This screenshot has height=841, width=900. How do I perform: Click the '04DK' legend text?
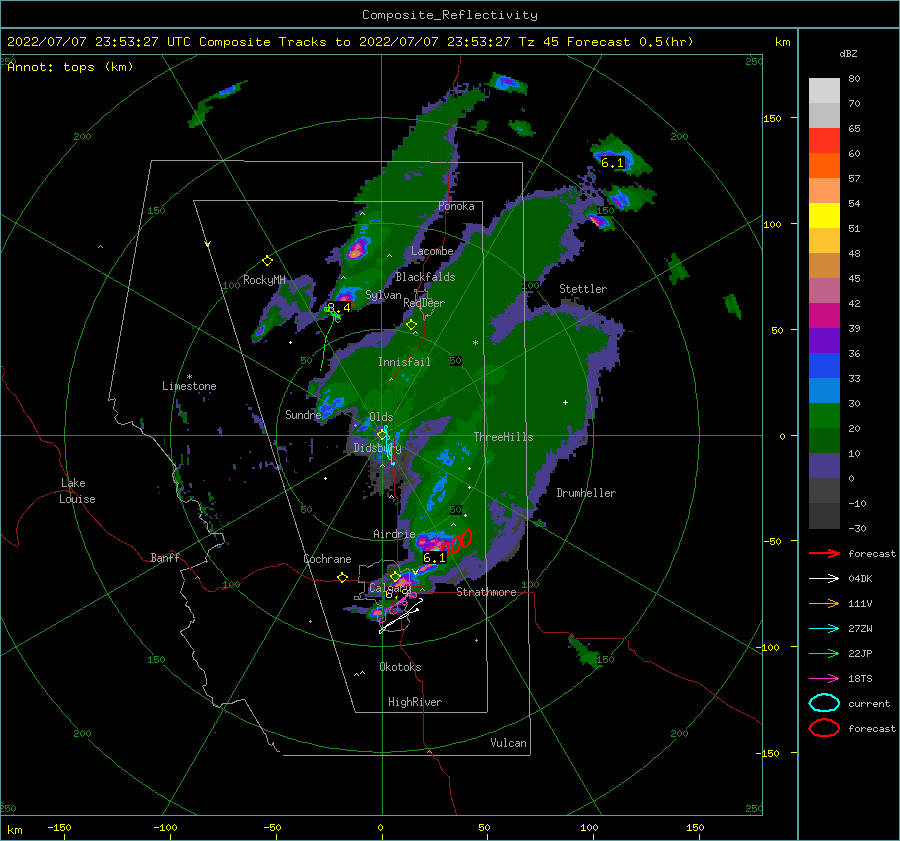(x=860, y=579)
